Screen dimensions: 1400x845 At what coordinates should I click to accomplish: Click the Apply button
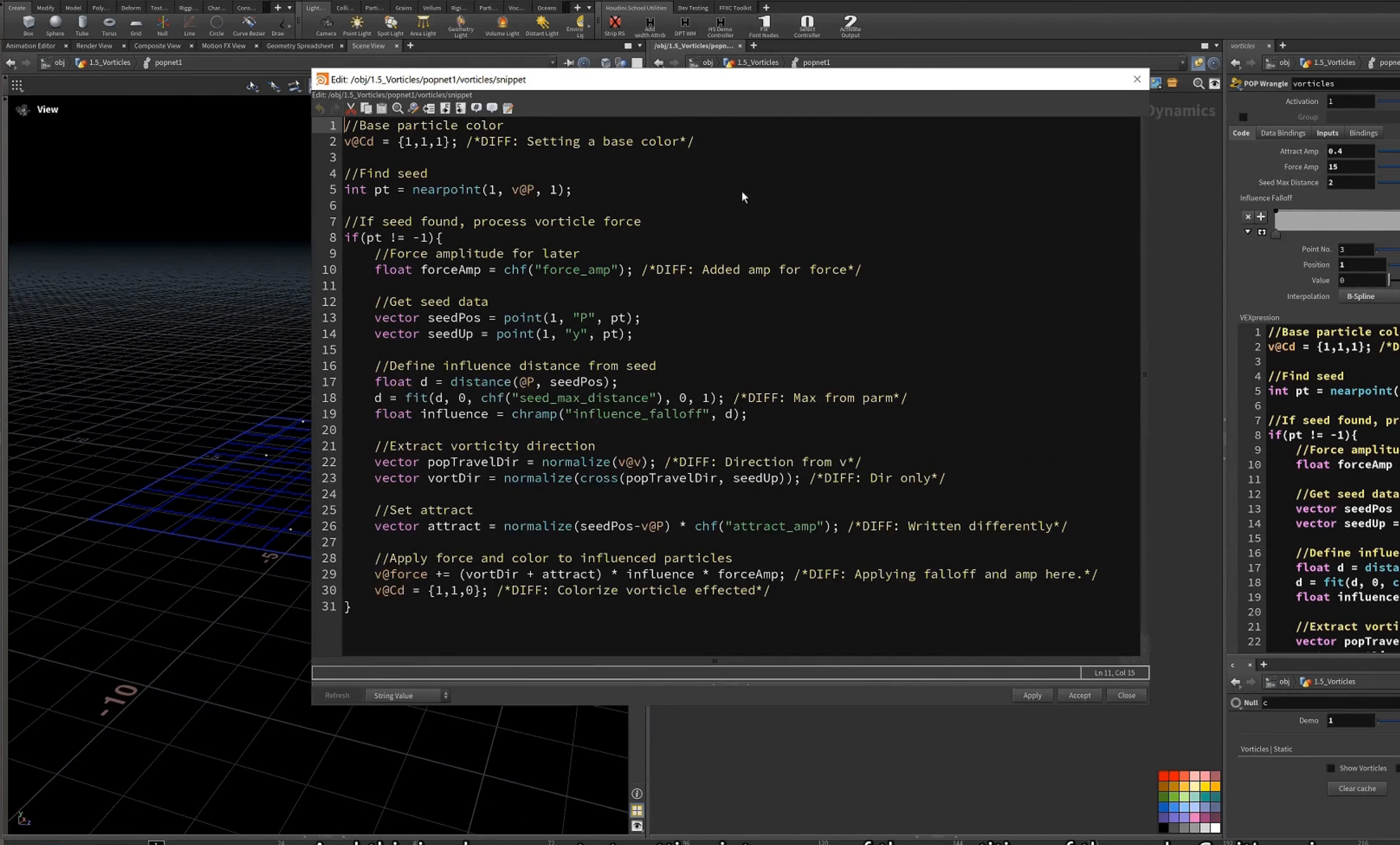(1032, 695)
